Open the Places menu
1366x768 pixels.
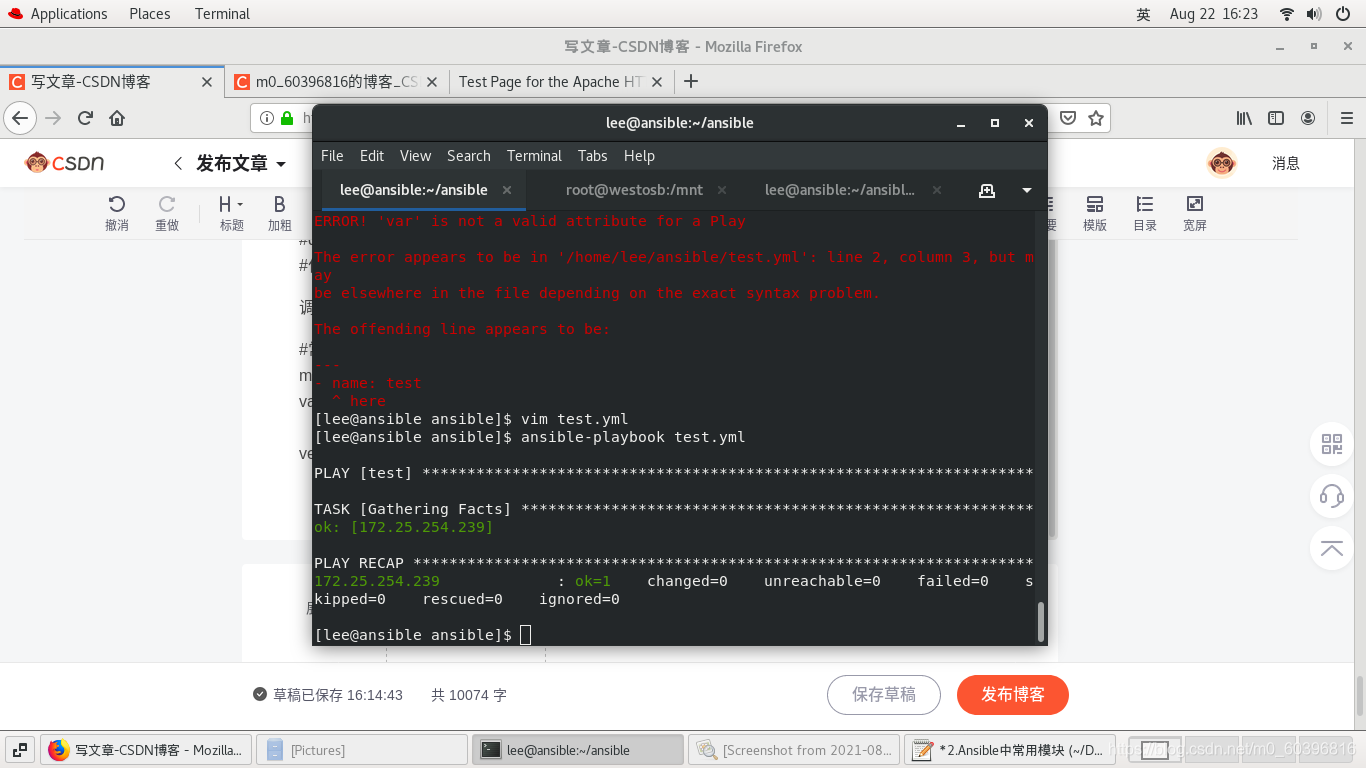(x=150, y=14)
